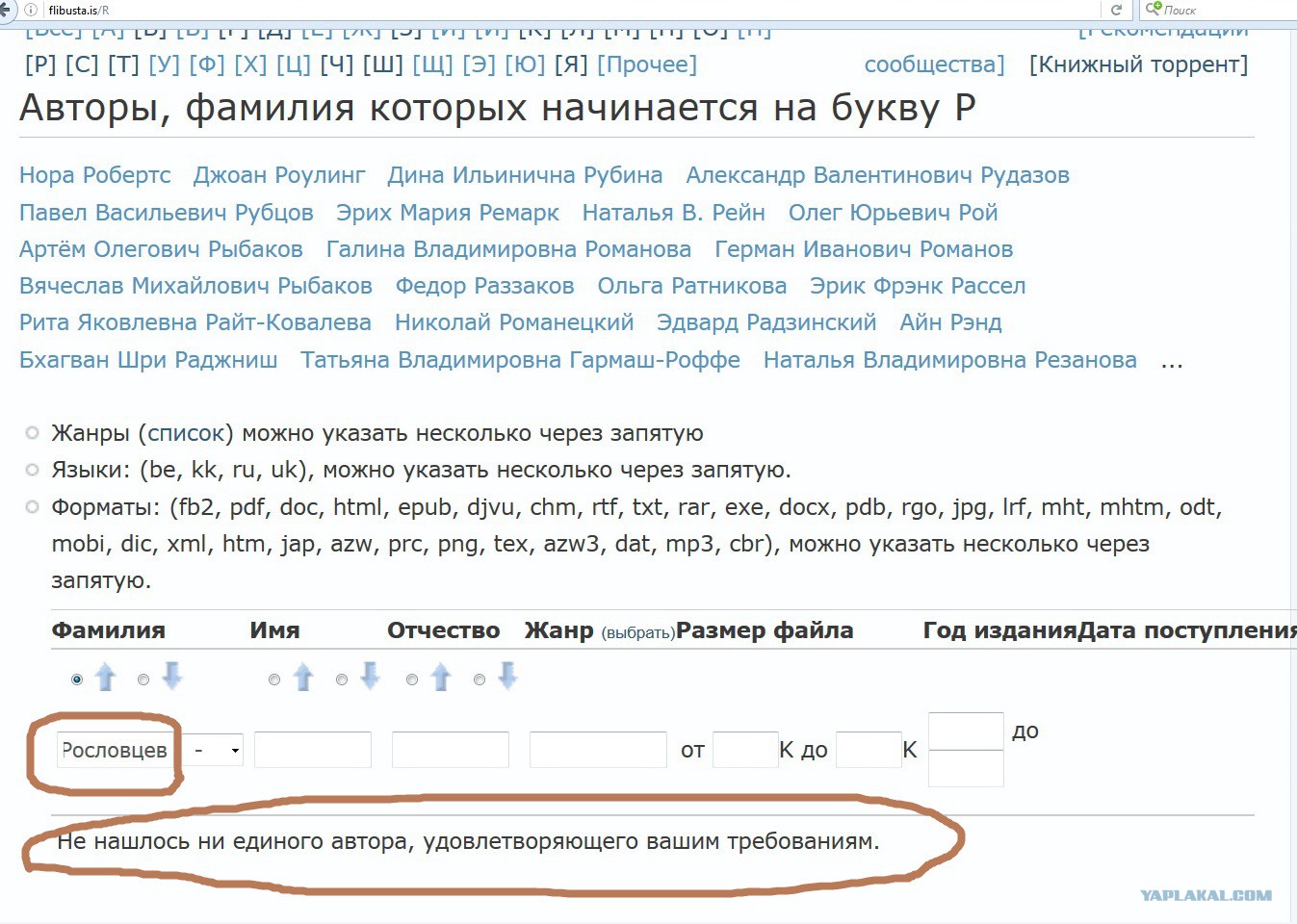Click the ascending arrow under Имя

(x=303, y=678)
